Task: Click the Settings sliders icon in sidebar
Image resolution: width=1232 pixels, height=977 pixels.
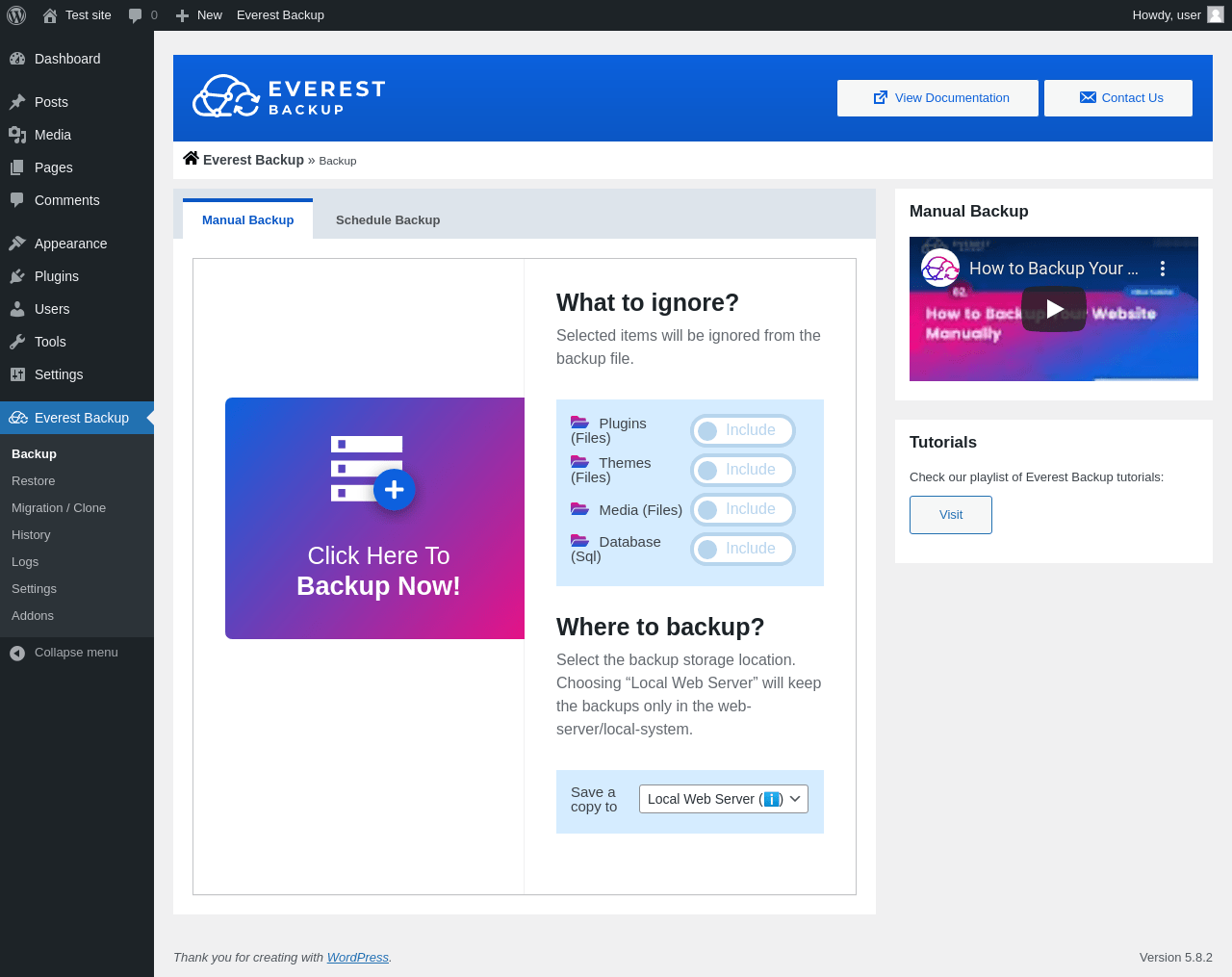Action: [17, 374]
